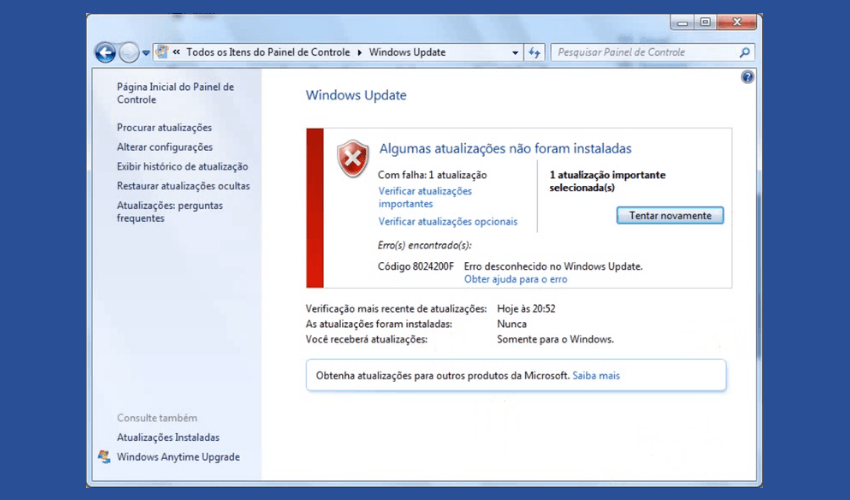This screenshot has height=500, width=850.
Task: Select 'Todos os Itens do Painel de Controle' breadcrumb
Action: pos(268,52)
